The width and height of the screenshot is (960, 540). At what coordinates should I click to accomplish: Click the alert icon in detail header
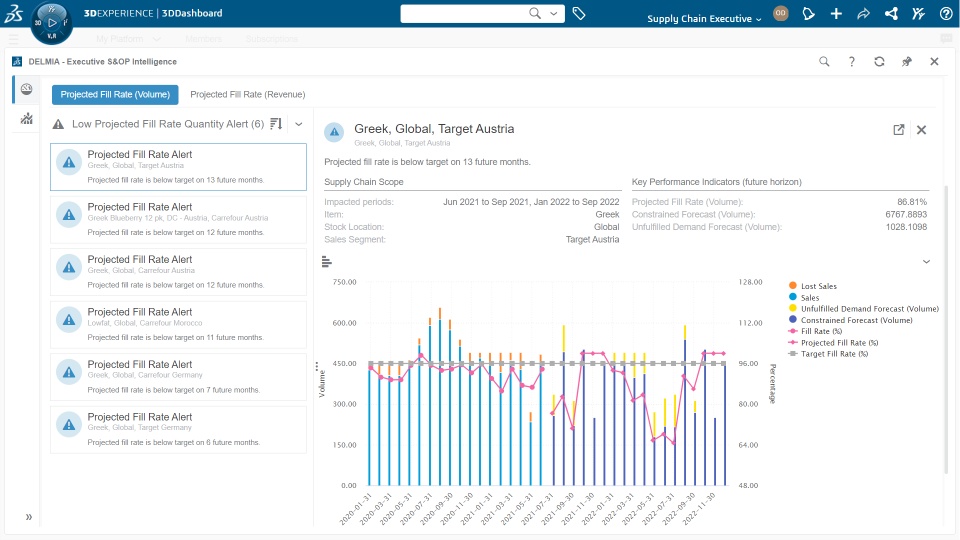[334, 132]
